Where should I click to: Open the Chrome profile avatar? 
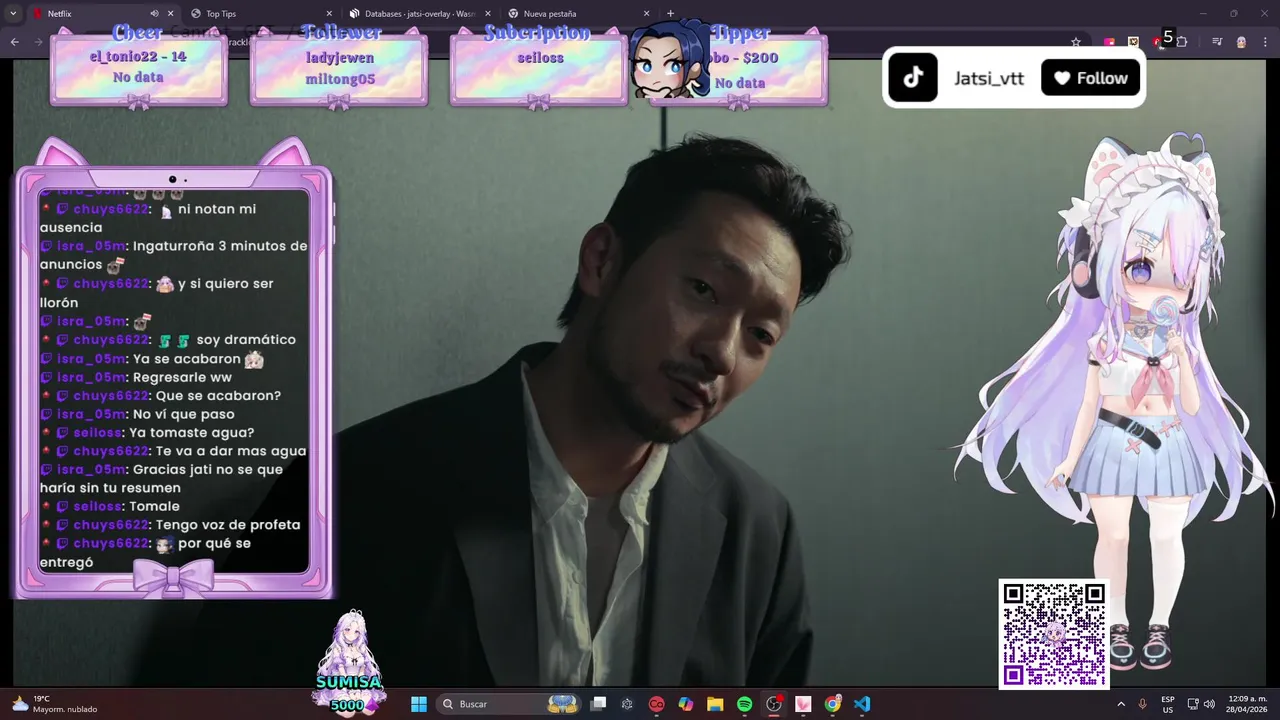coord(1241,42)
